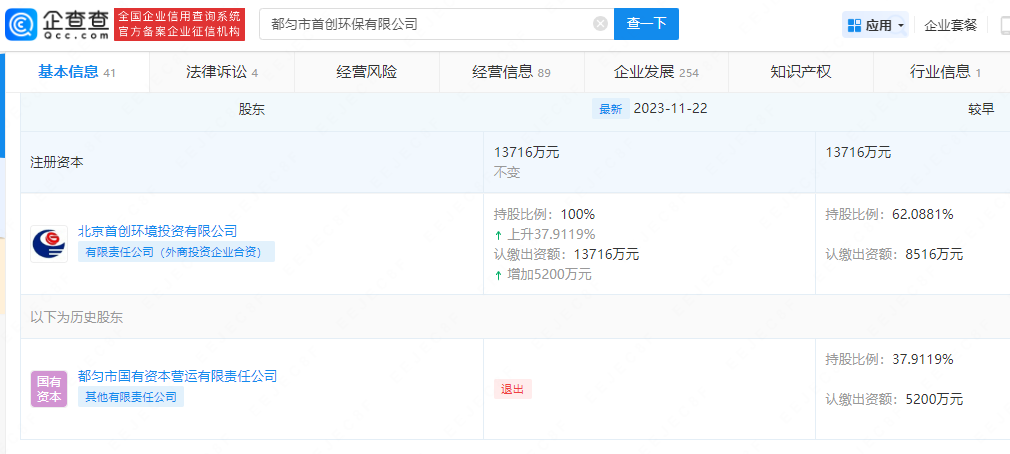Expand the 应用 dropdown arrow

(900, 26)
